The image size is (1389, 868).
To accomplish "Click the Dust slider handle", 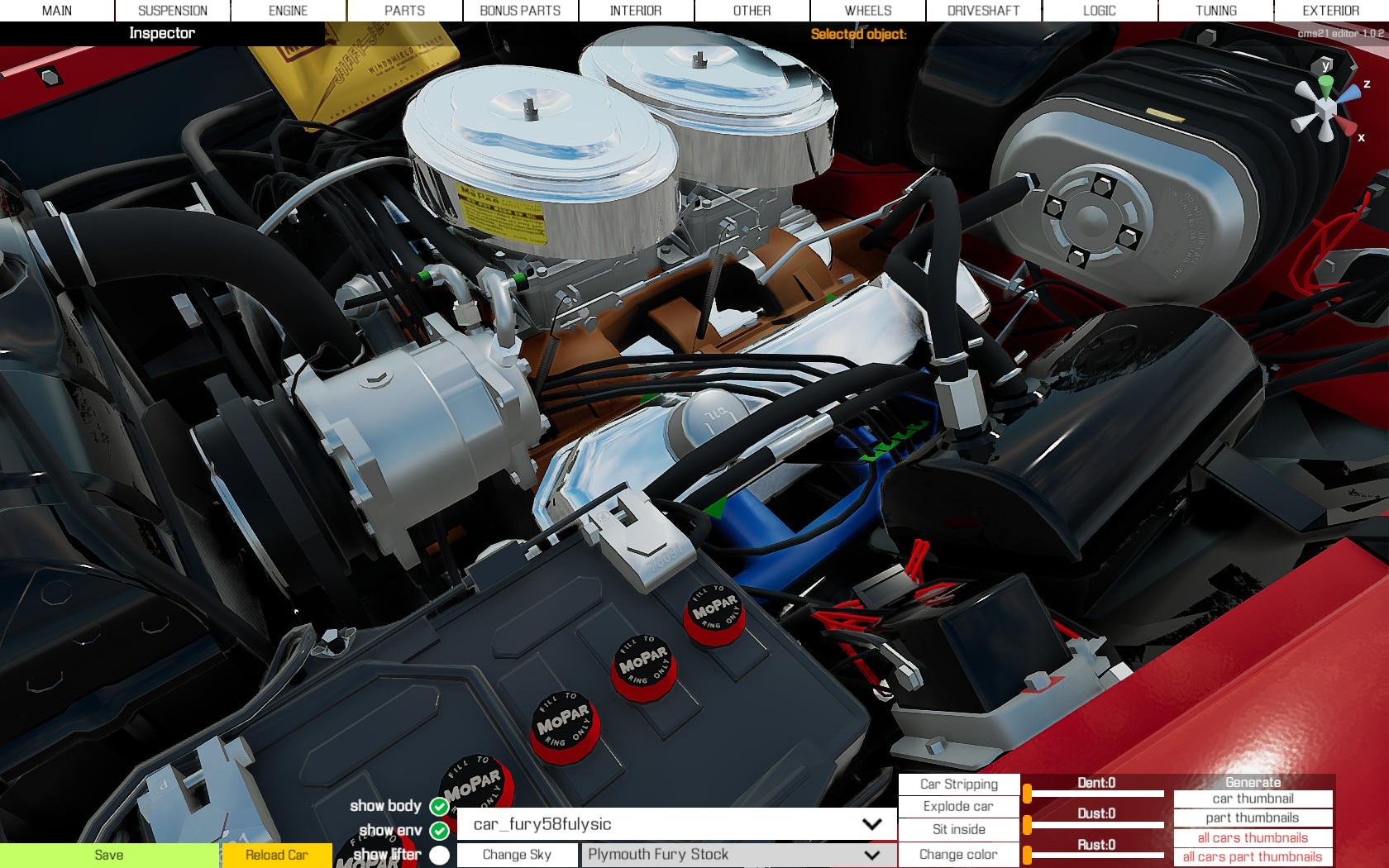I will (1027, 824).
